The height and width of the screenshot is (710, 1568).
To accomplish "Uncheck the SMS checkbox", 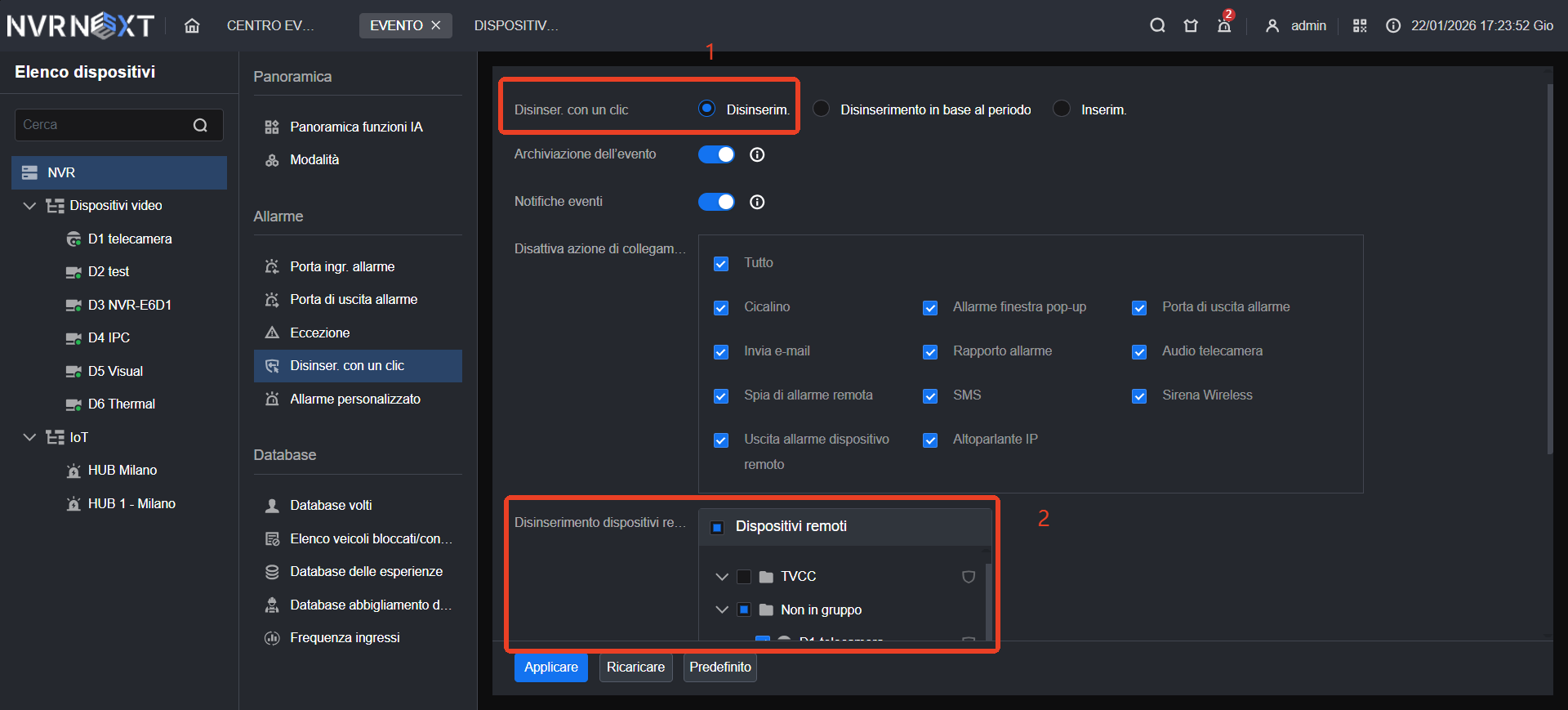I will point(930,396).
